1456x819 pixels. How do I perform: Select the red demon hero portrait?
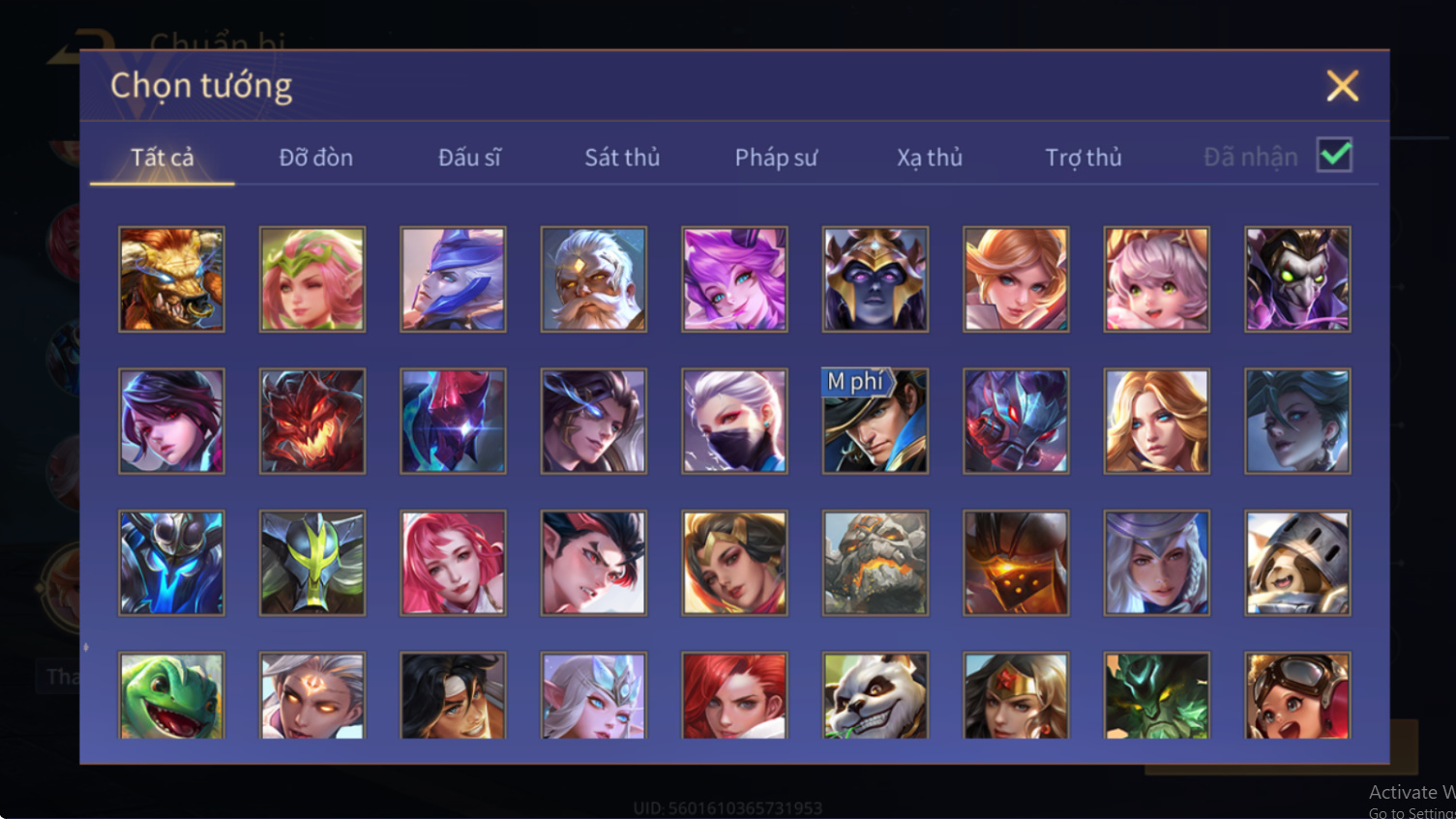pos(312,421)
